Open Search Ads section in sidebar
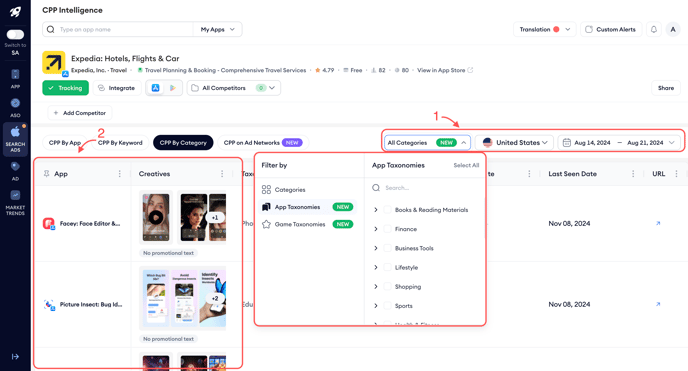Viewport: 688px width, 371px height. (x=15, y=139)
